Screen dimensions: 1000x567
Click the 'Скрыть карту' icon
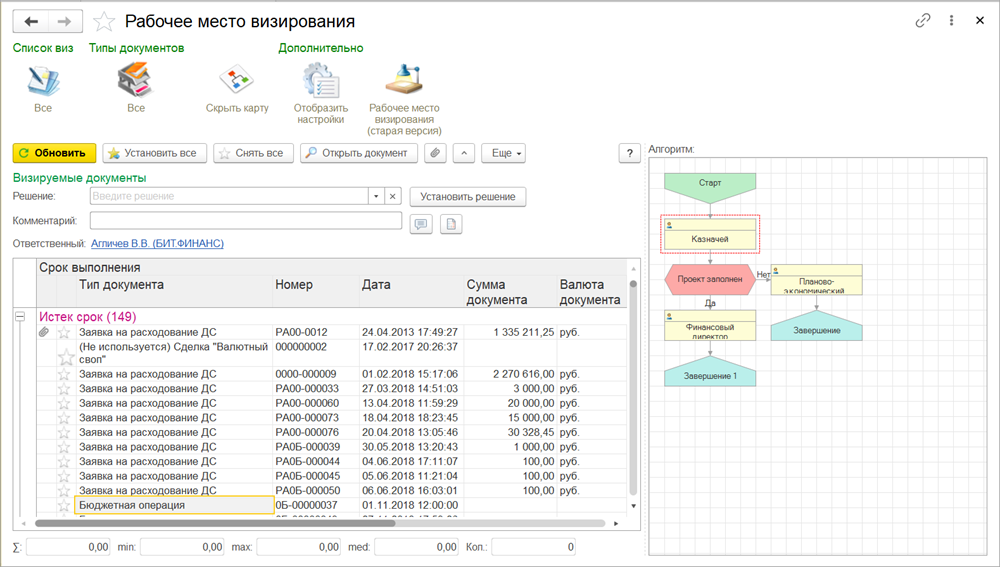click(237, 80)
